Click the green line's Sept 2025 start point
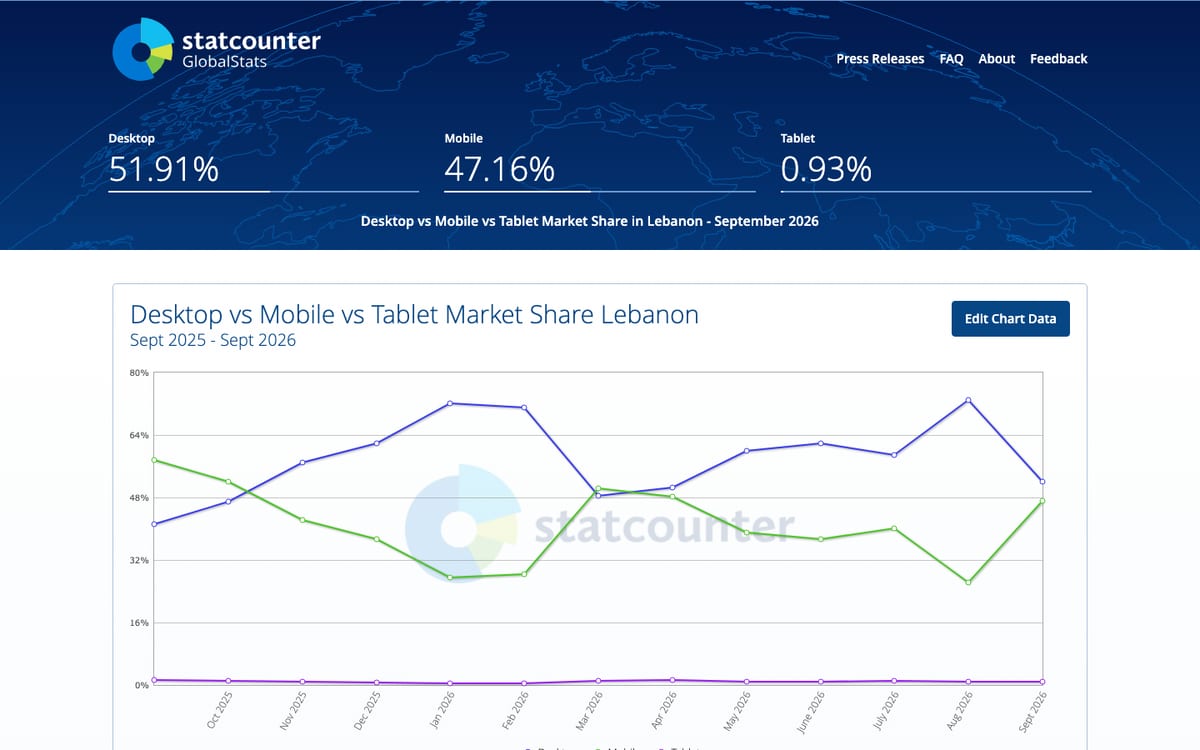This screenshot has height=750, width=1200. pyautogui.click(x=154, y=460)
